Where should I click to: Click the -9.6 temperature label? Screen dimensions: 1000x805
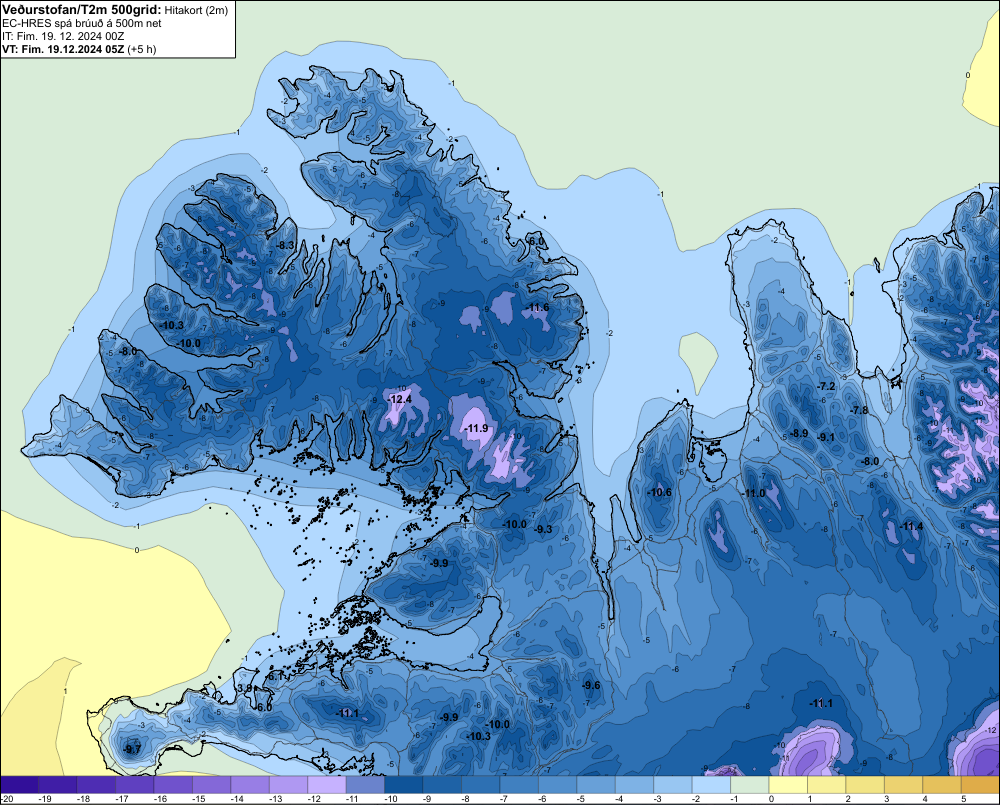[x=591, y=685]
